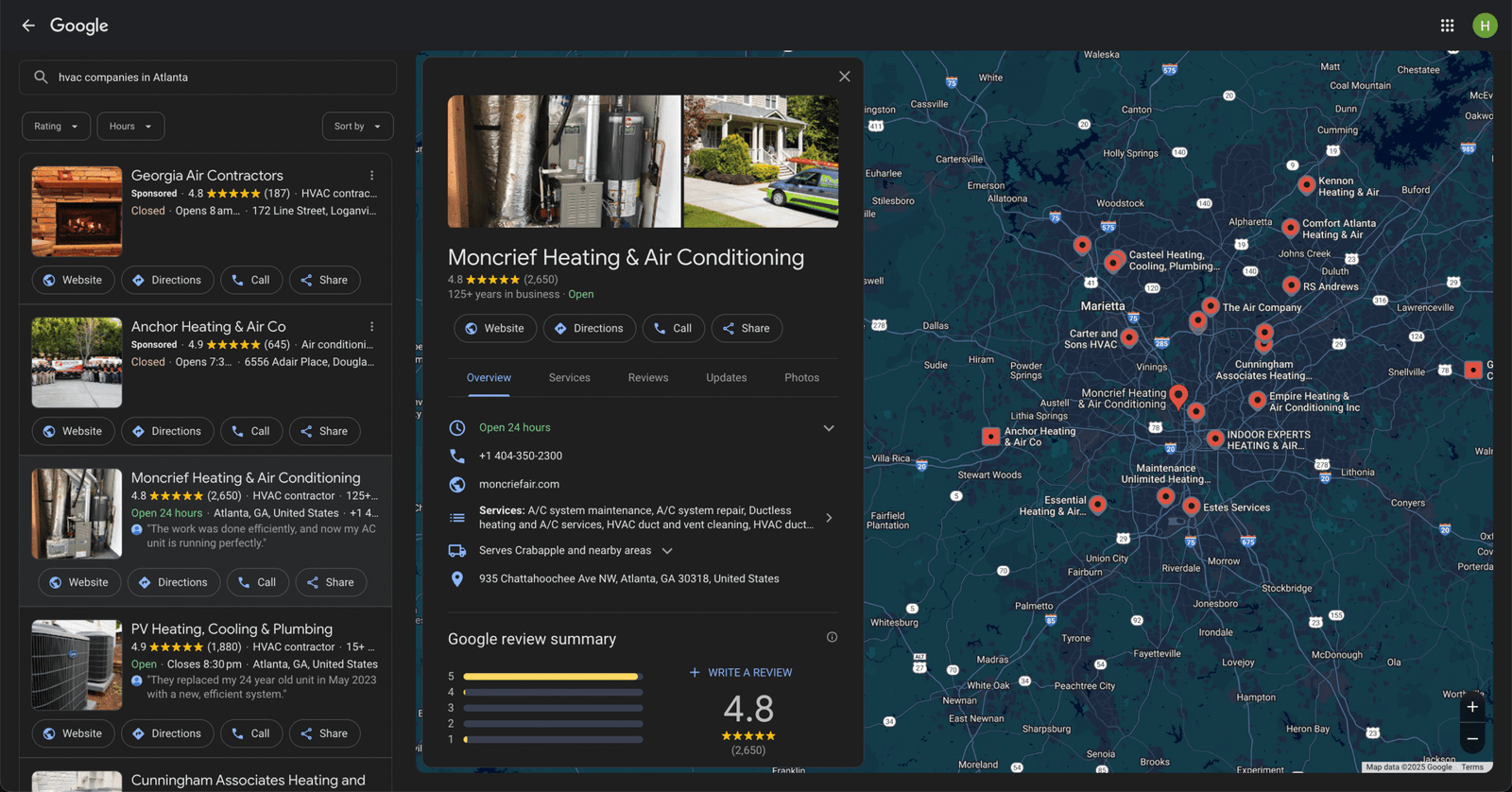Get Directions to Anchor Heating & Air Co
This screenshot has width=1512, height=792.
pos(167,431)
